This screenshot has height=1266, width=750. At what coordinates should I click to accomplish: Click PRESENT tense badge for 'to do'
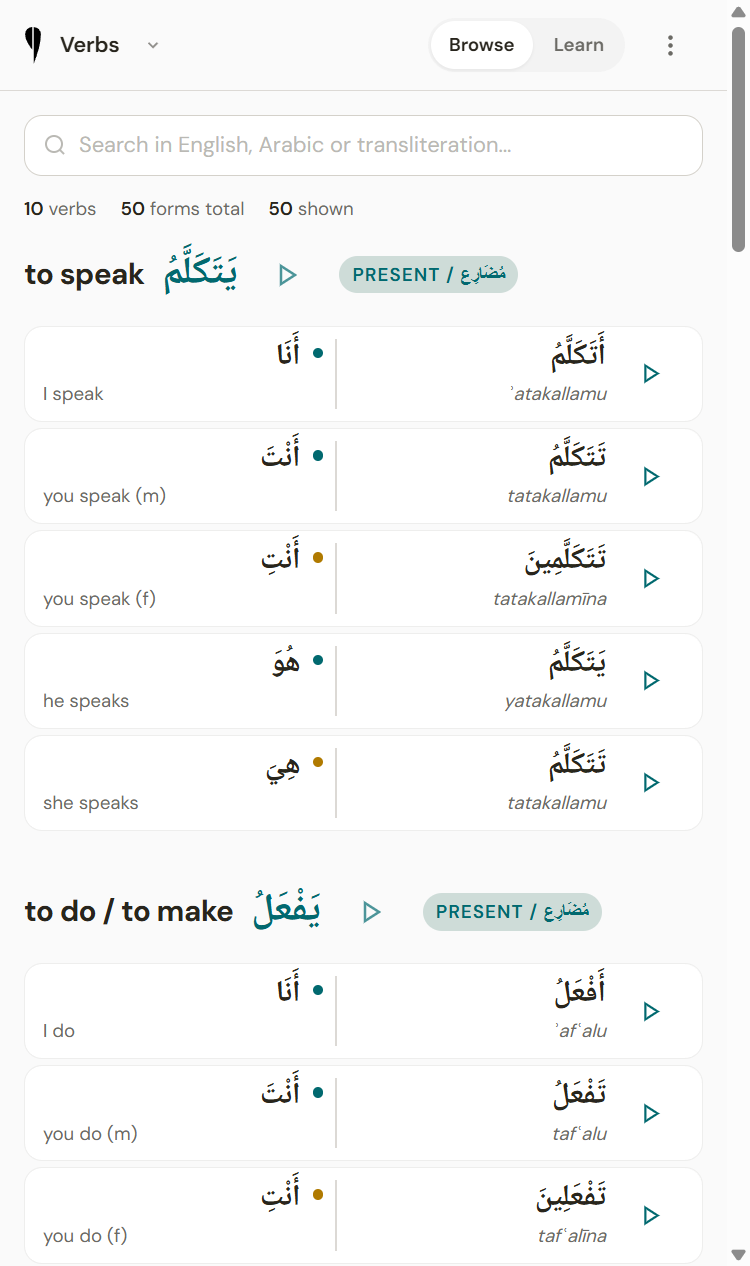point(512,912)
